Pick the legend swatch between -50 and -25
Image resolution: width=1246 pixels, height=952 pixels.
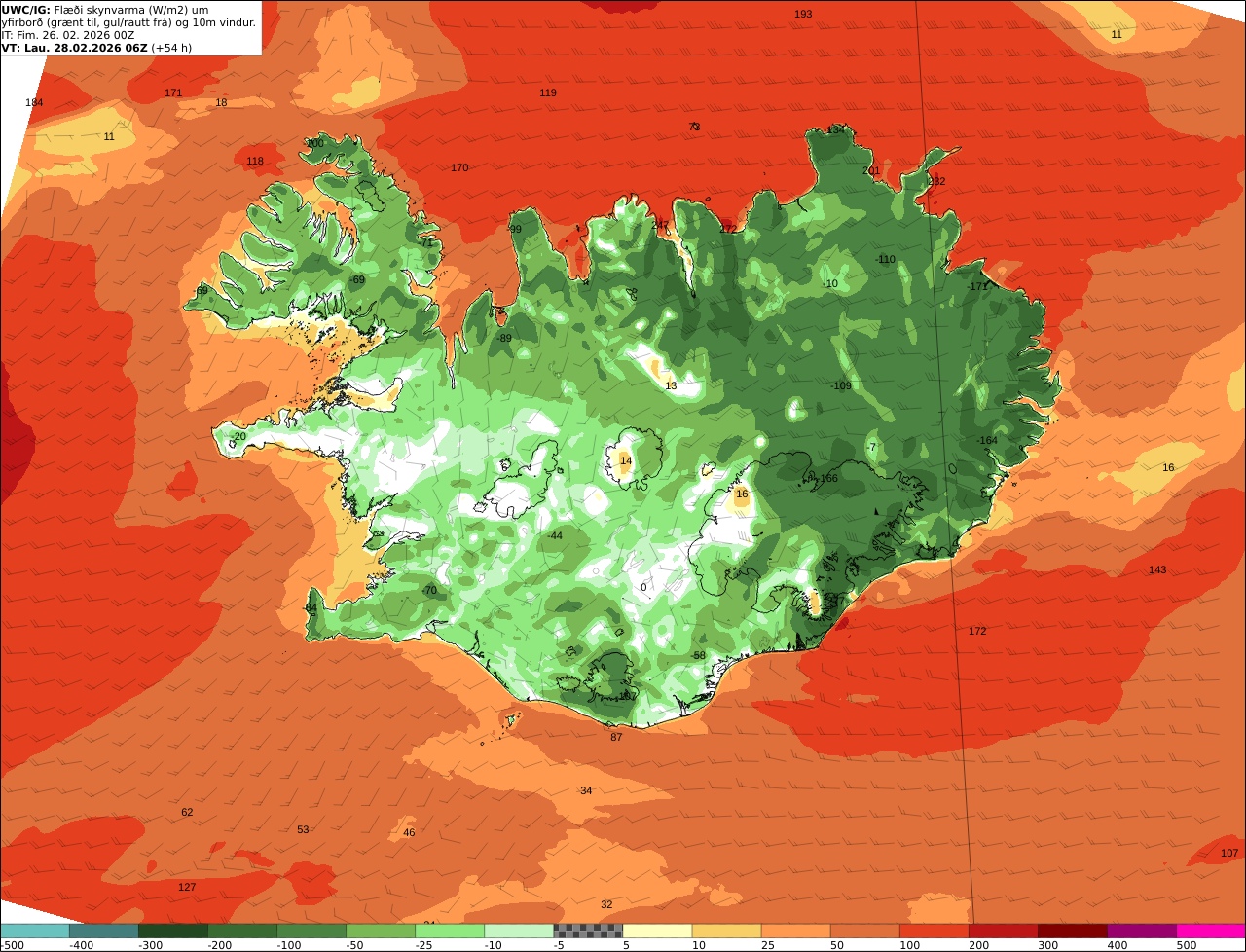coord(381,931)
